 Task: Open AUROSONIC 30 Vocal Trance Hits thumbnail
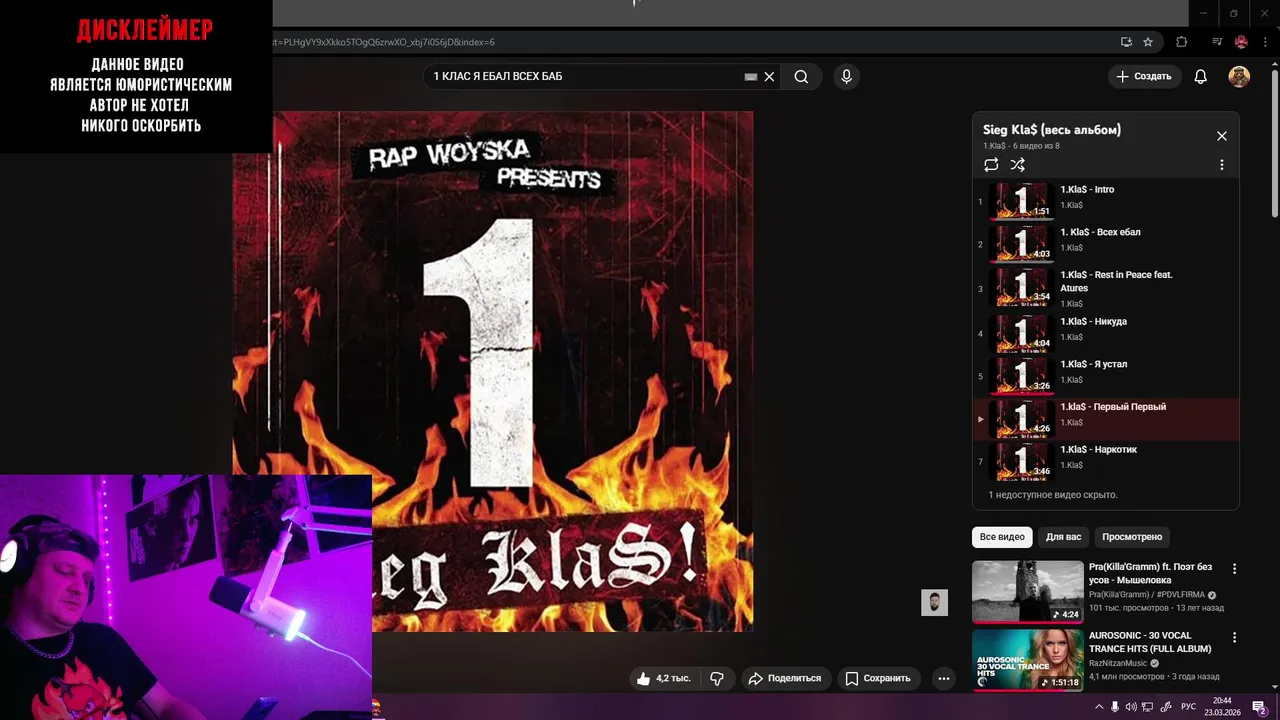(1027, 660)
